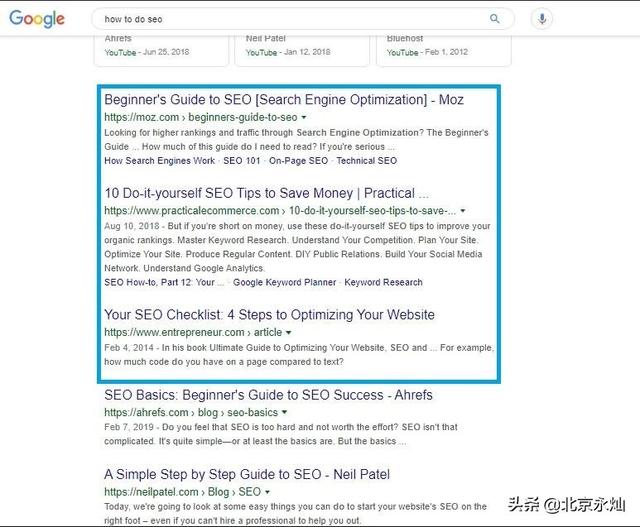Expand dropdown arrow next to moz.com URL
The height and width of the screenshot is (527, 640).
[x=304, y=118]
